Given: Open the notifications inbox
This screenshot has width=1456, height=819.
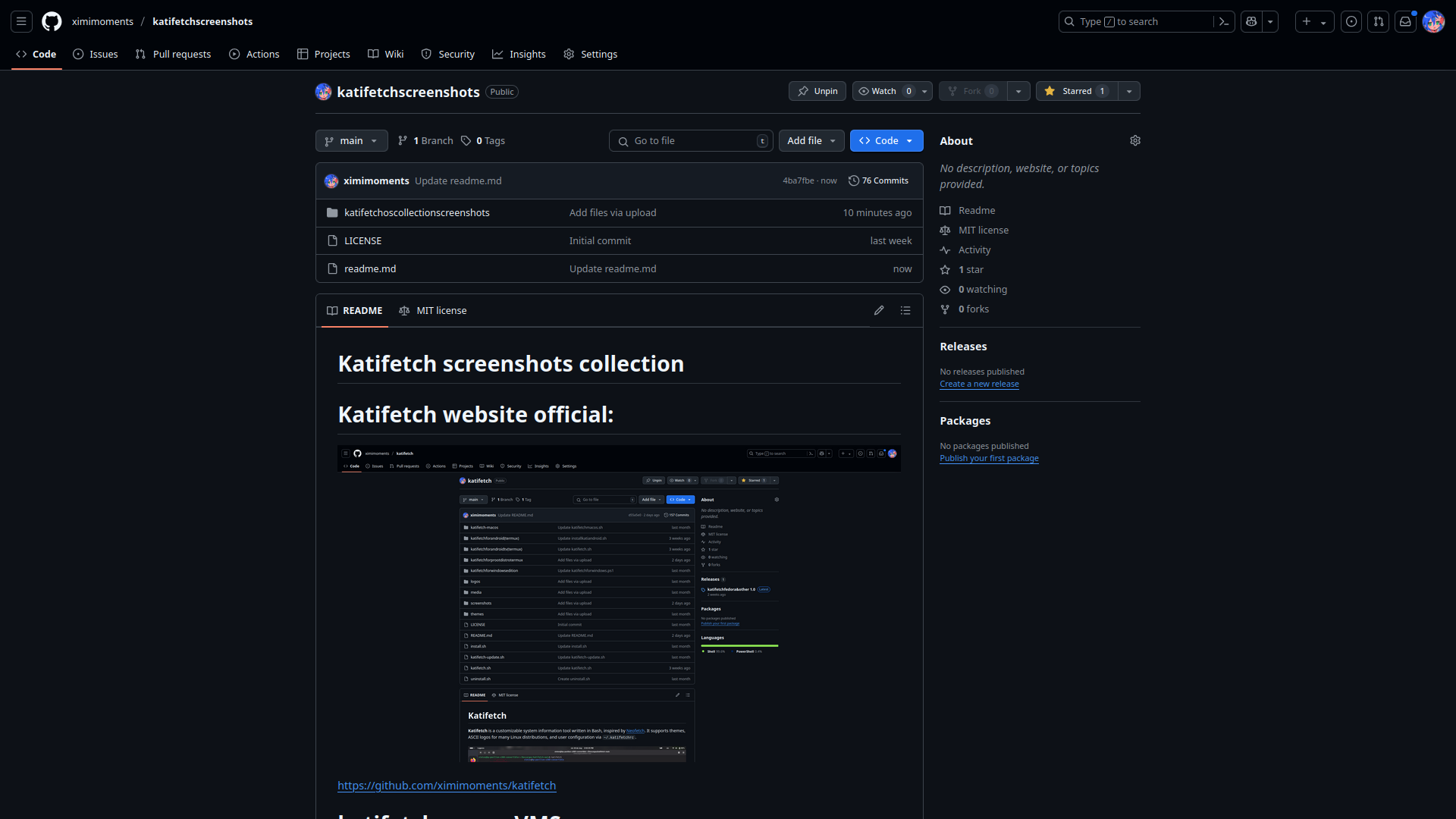Looking at the screenshot, I should [x=1405, y=21].
